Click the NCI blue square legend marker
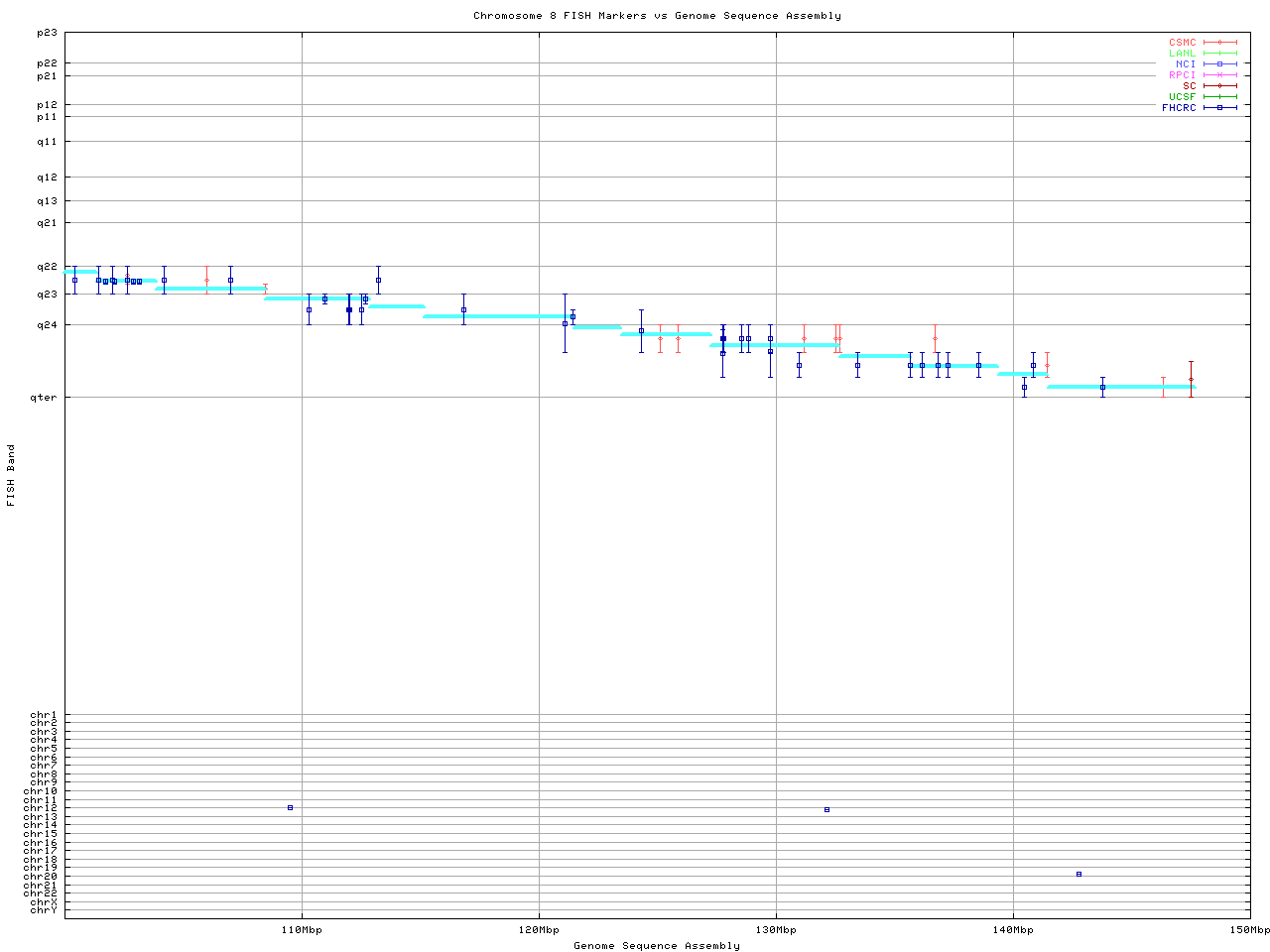 click(1219, 64)
